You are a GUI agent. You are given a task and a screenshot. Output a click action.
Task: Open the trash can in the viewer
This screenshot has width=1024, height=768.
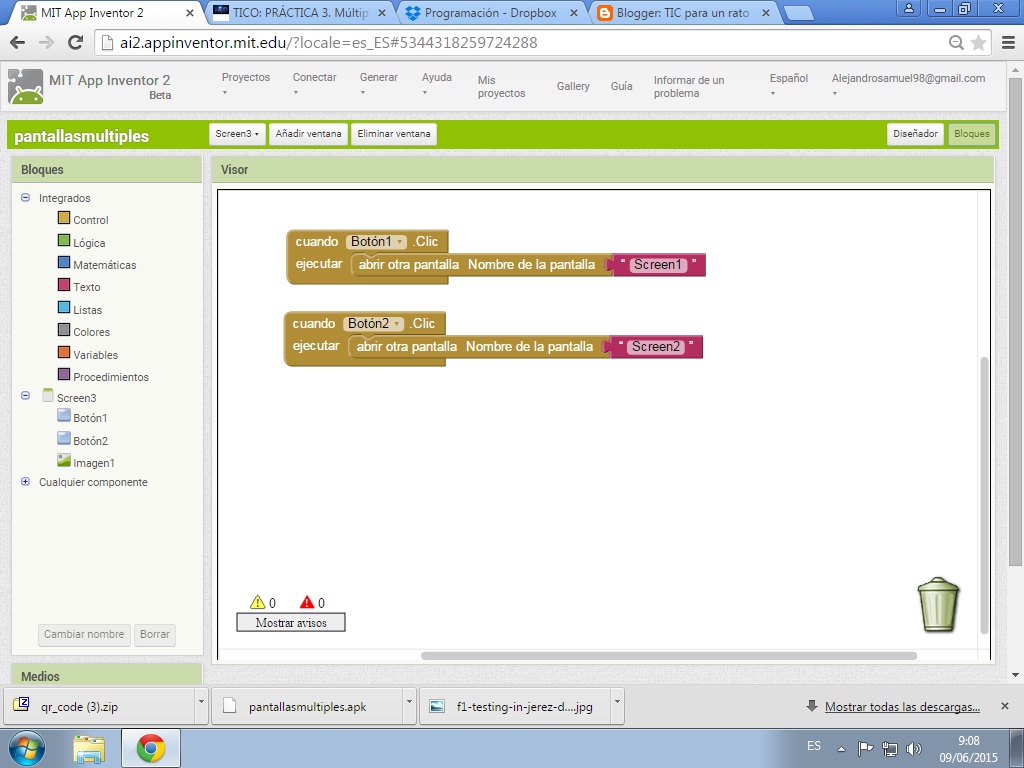[938, 604]
